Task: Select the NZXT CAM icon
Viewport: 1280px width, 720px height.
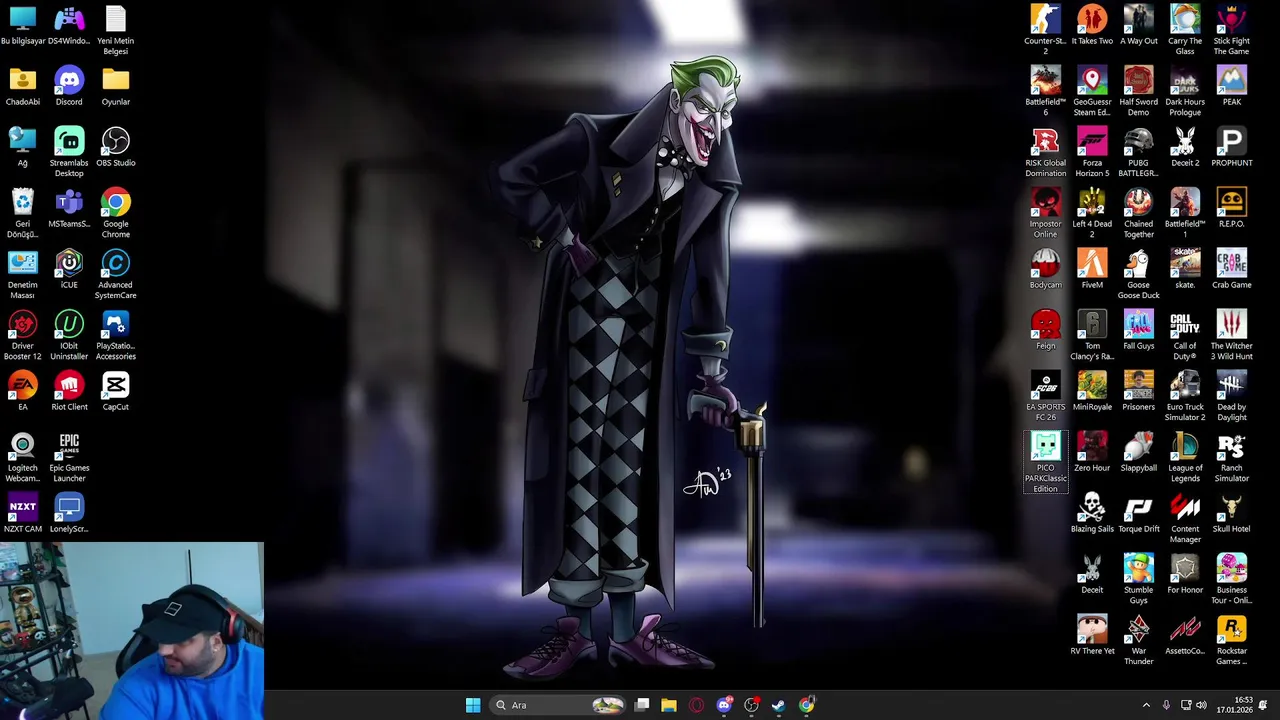Action: click(x=23, y=513)
